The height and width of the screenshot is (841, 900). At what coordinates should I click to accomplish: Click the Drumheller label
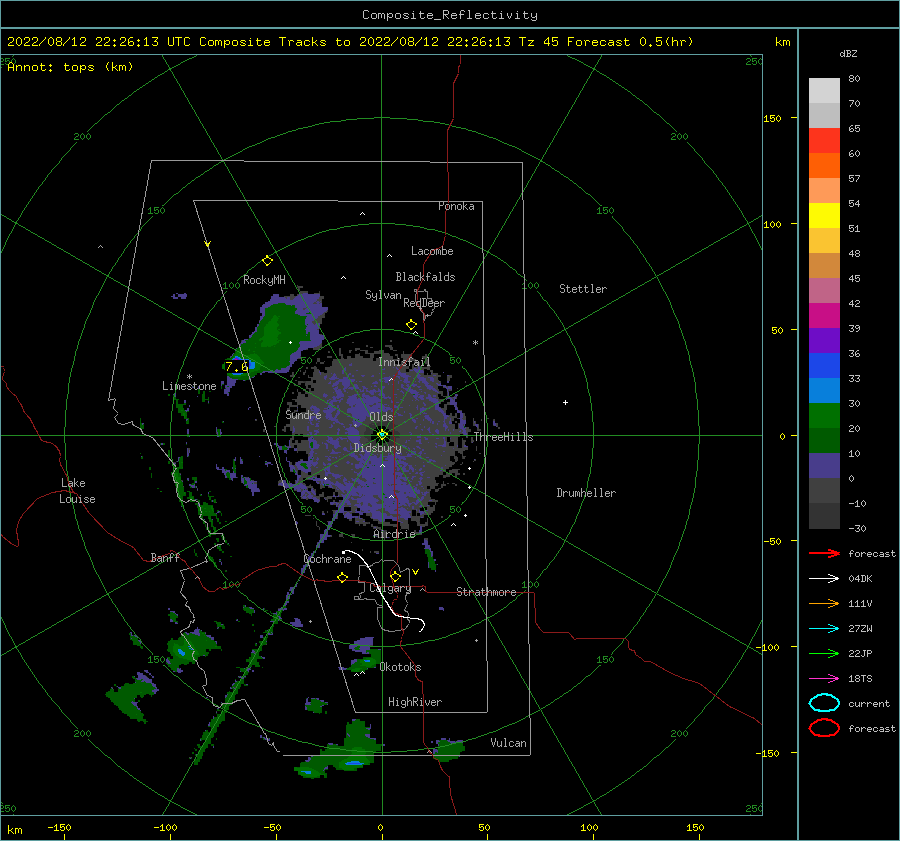tap(586, 493)
